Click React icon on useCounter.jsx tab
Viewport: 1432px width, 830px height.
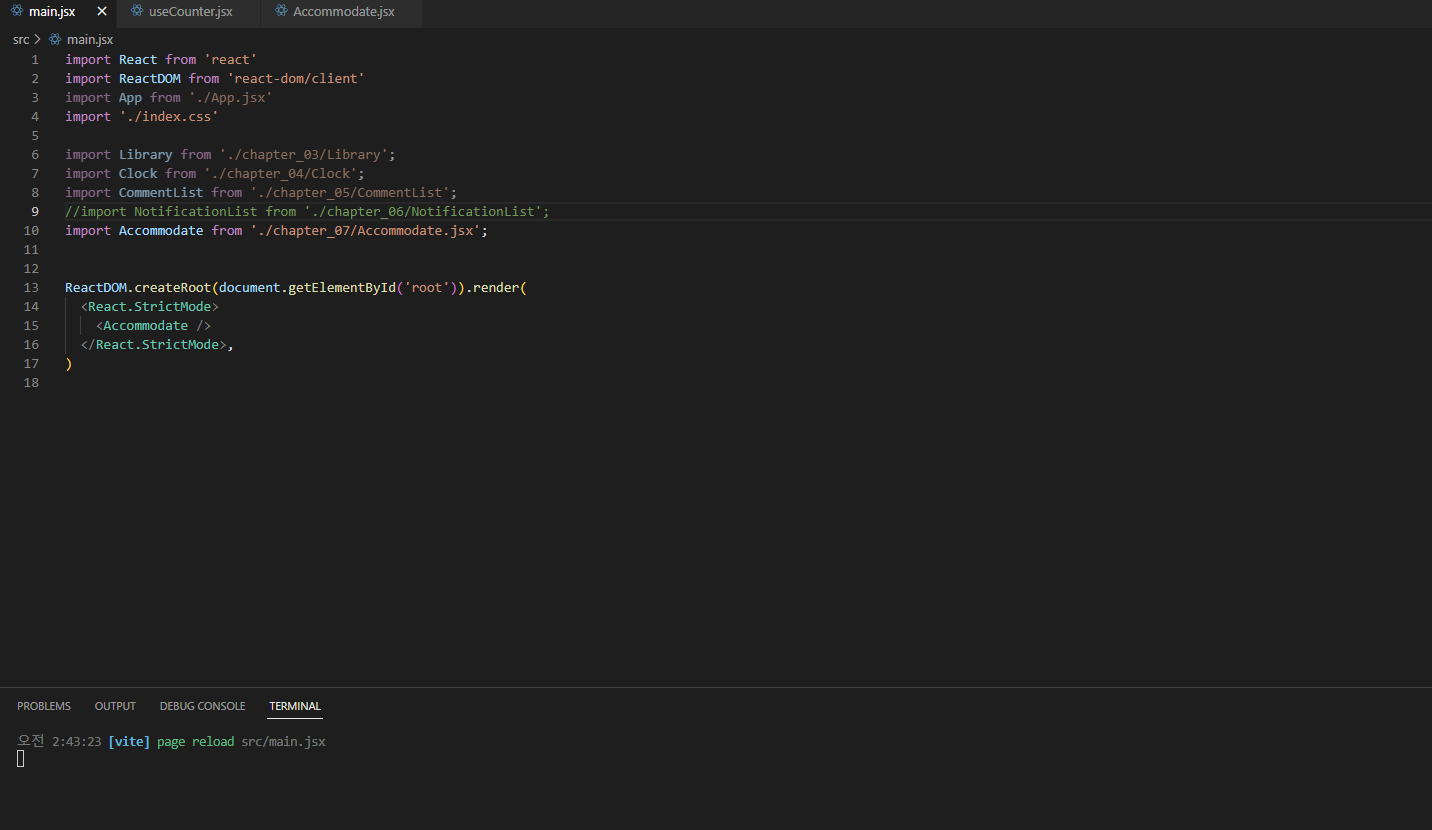(137, 12)
